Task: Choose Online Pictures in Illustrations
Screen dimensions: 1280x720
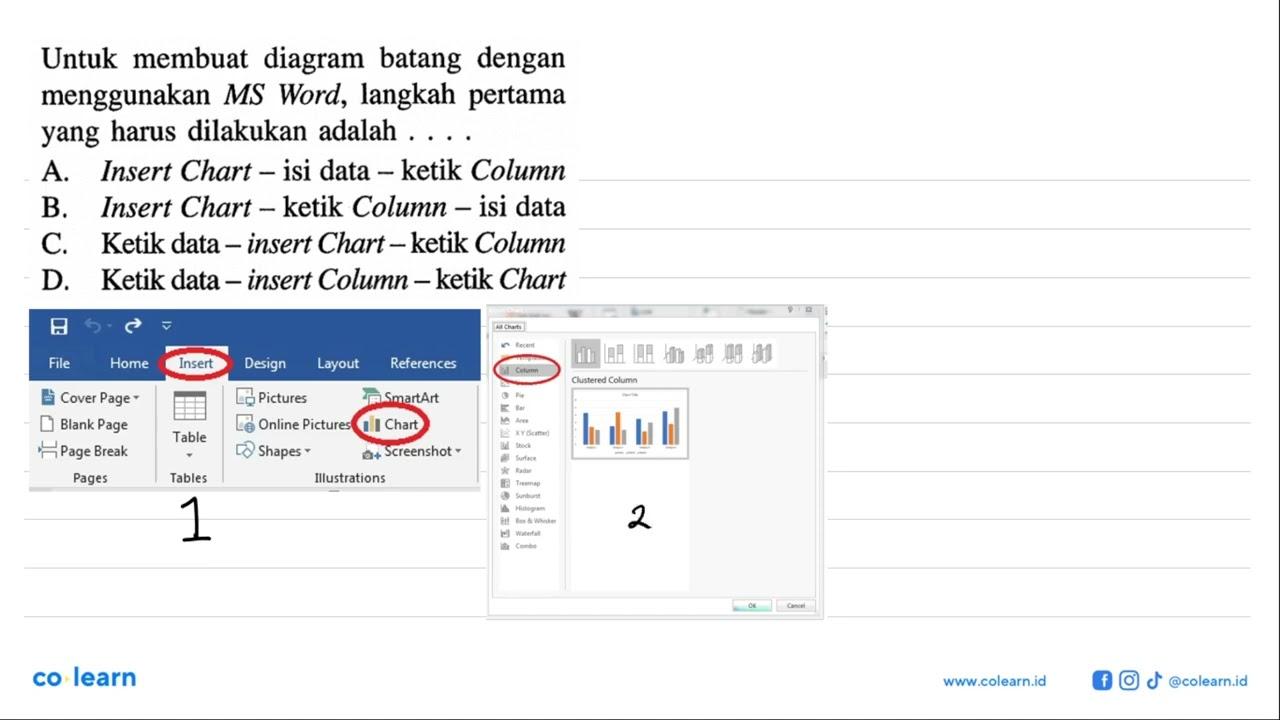Action: [294, 424]
